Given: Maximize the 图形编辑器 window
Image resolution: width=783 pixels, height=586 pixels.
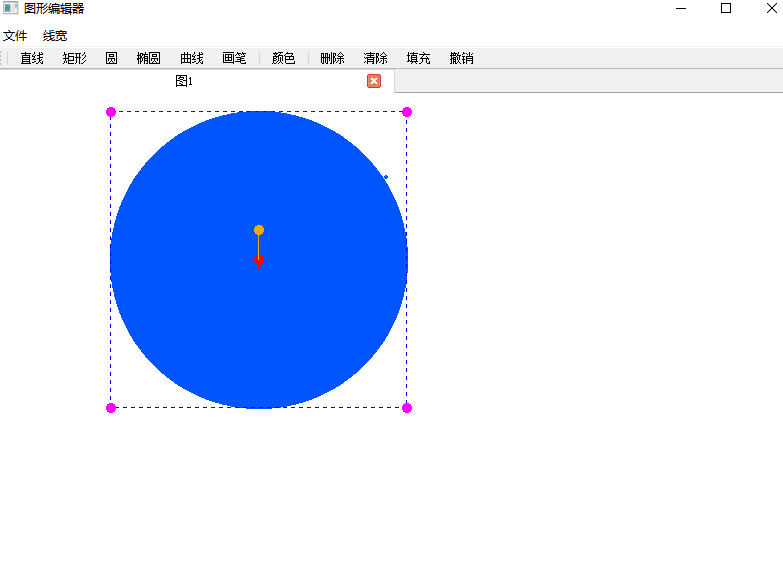Looking at the screenshot, I should [x=726, y=8].
